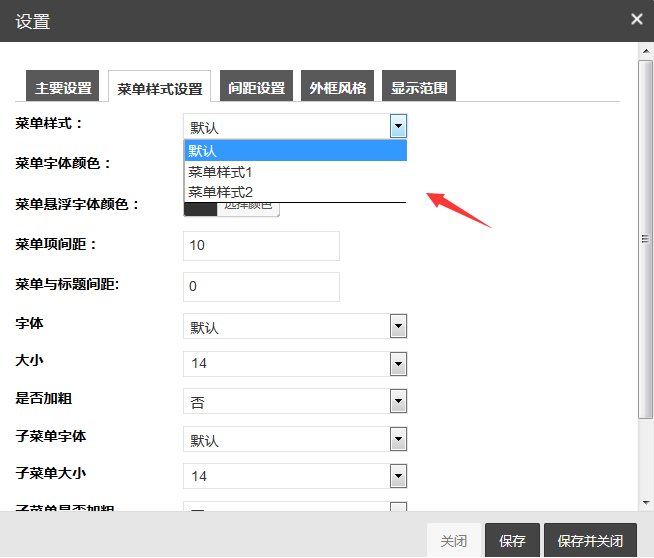Expand the 子菜单字体 dropdown arrow

coord(398,439)
